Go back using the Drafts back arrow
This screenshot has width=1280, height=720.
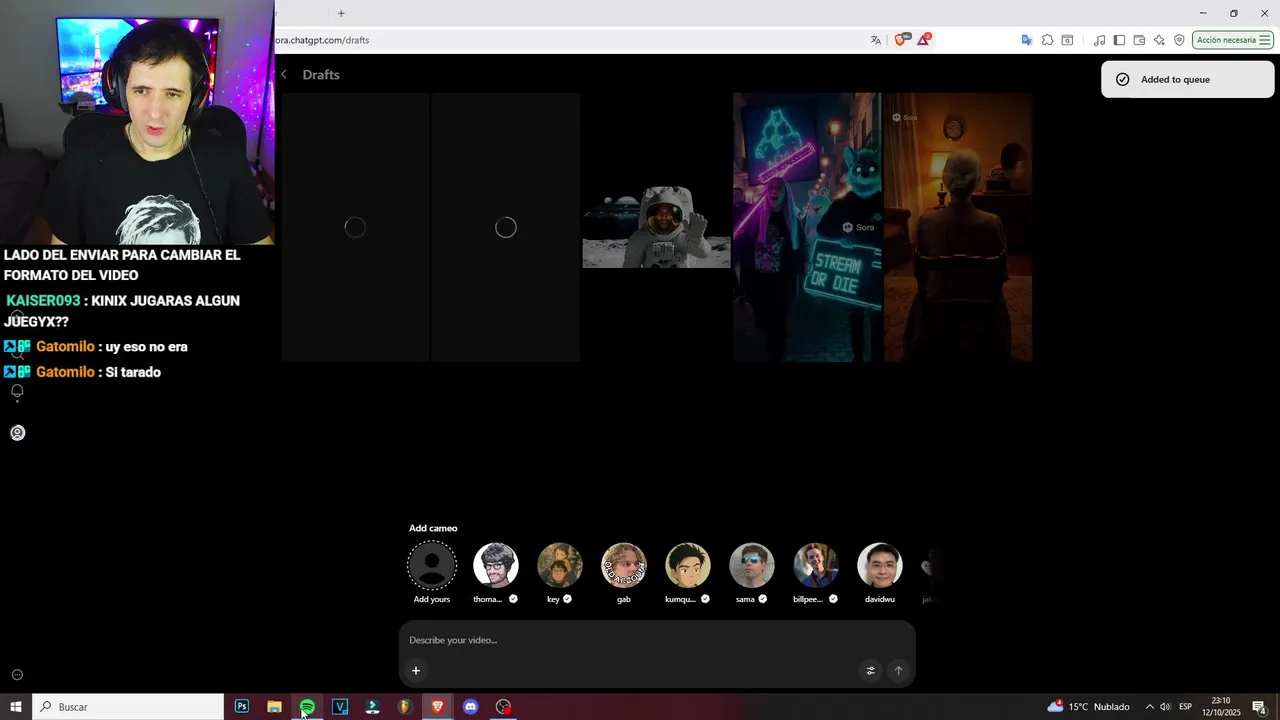coord(284,75)
